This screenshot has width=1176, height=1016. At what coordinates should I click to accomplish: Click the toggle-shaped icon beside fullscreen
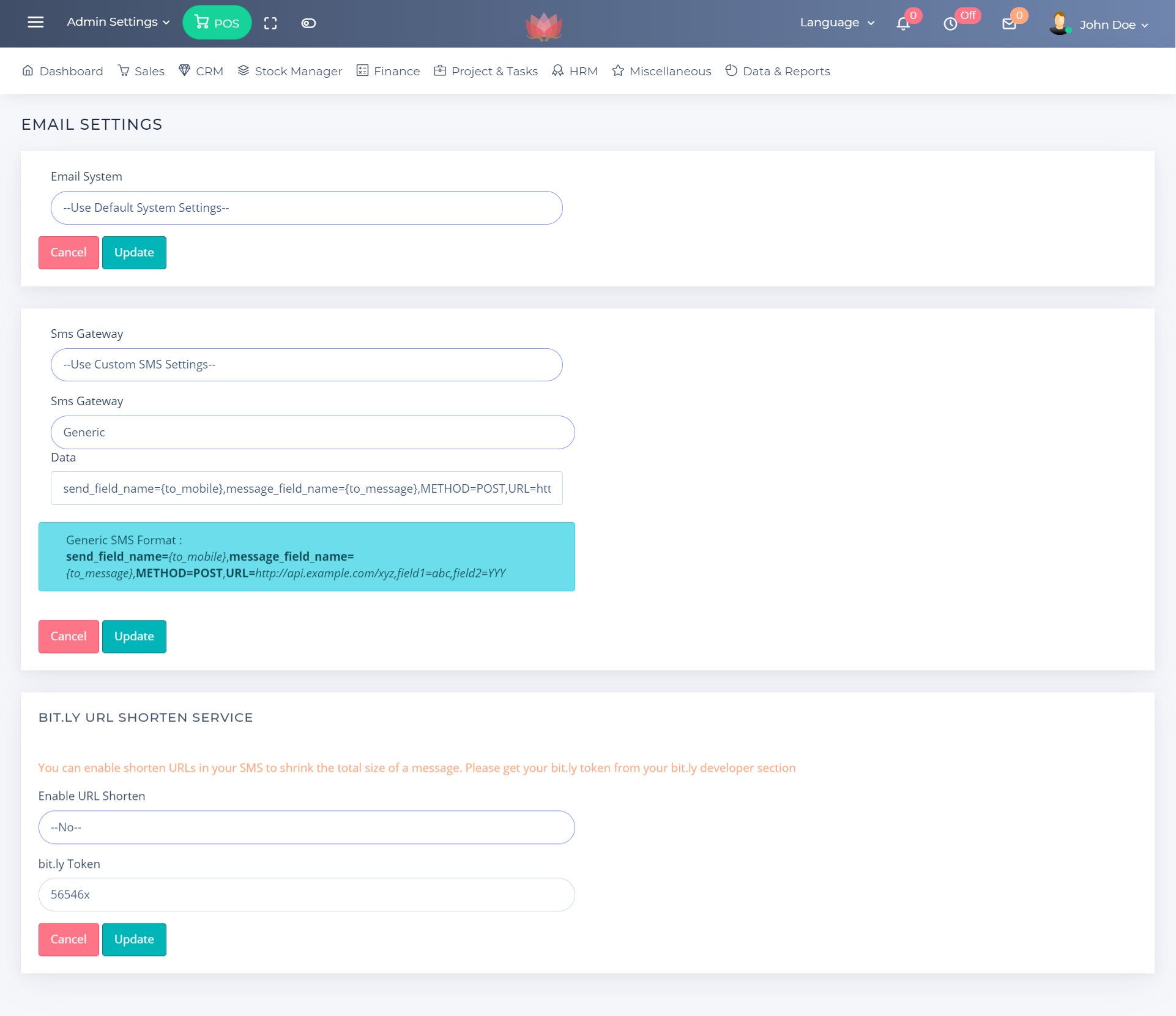coord(308,23)
